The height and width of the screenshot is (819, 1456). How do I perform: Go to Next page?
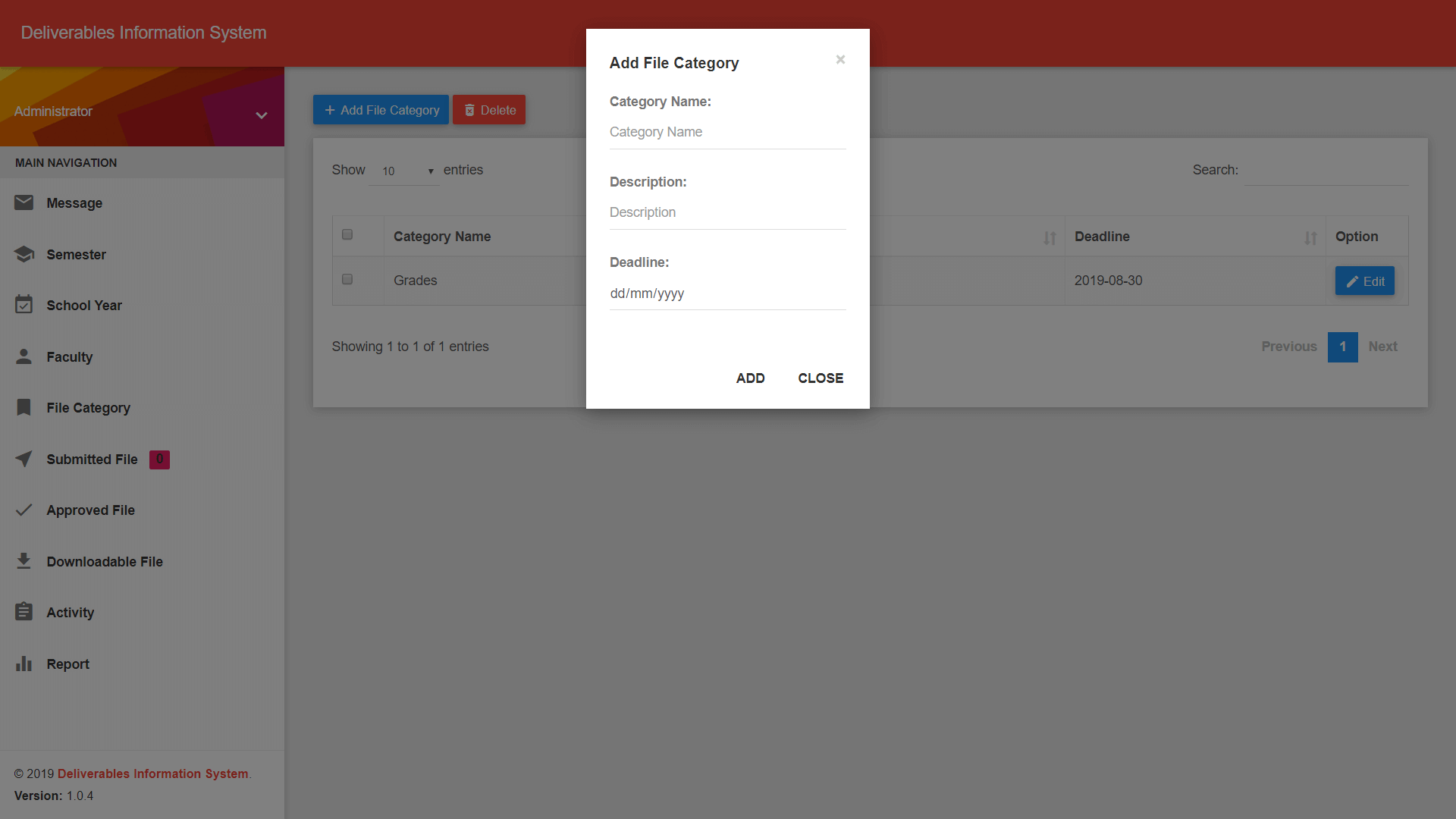pyautogui.click(x=1382, y=347)
